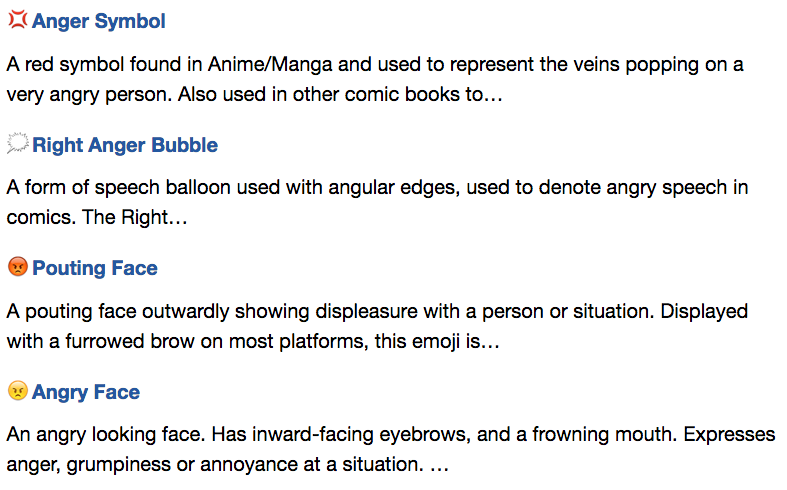Open the Anger Symbol link
The image size is (787, 490).
click(99, 21)
